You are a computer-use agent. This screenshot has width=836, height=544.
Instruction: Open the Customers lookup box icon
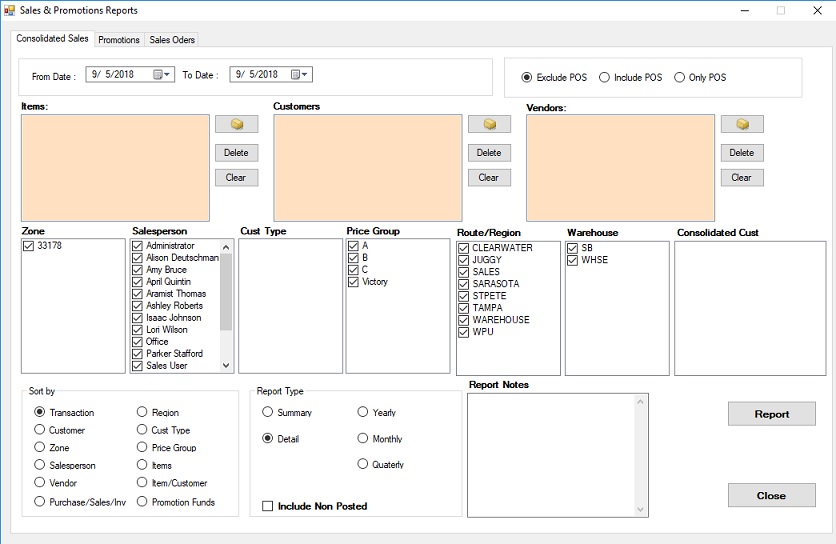489,124
